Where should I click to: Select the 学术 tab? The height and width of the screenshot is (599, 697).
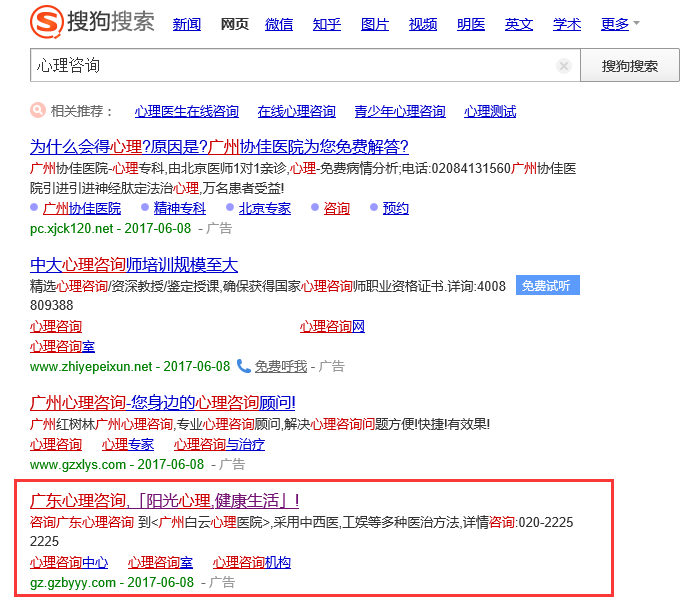(567, 24)
